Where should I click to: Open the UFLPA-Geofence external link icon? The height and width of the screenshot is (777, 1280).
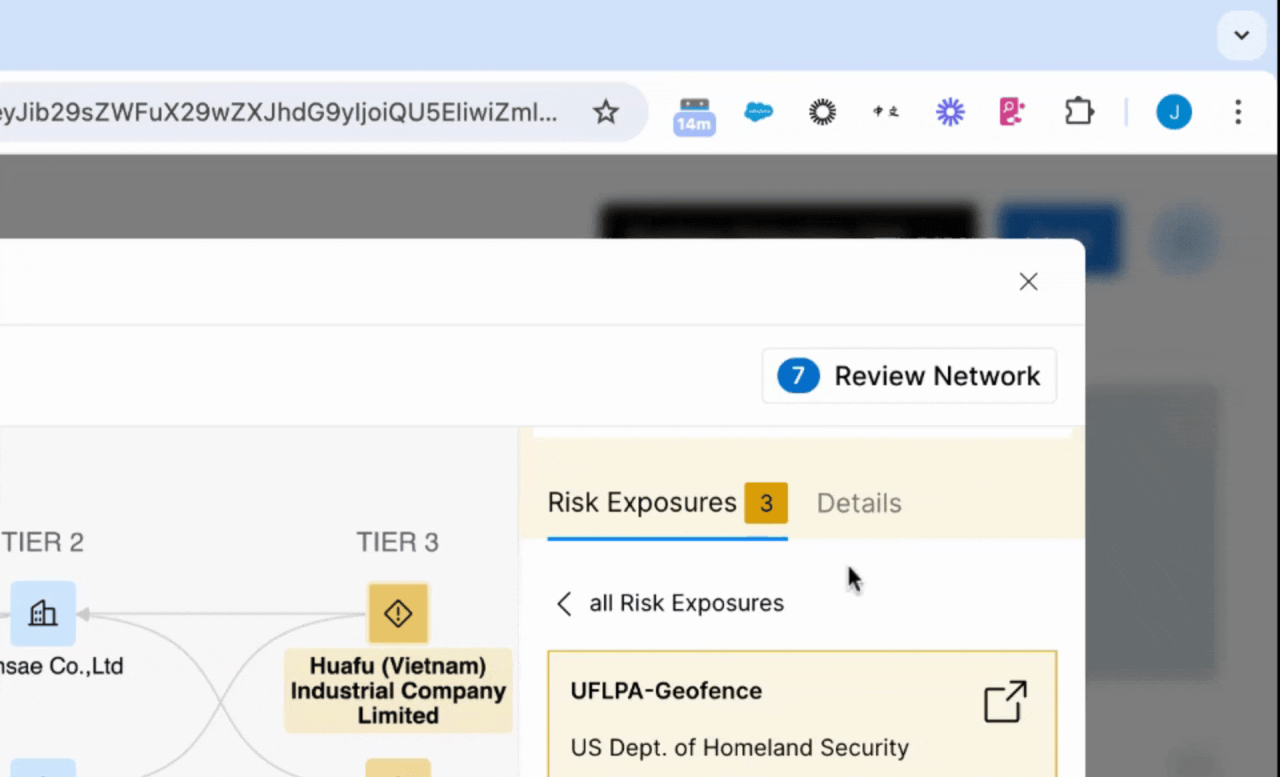tap(1005, 701)
